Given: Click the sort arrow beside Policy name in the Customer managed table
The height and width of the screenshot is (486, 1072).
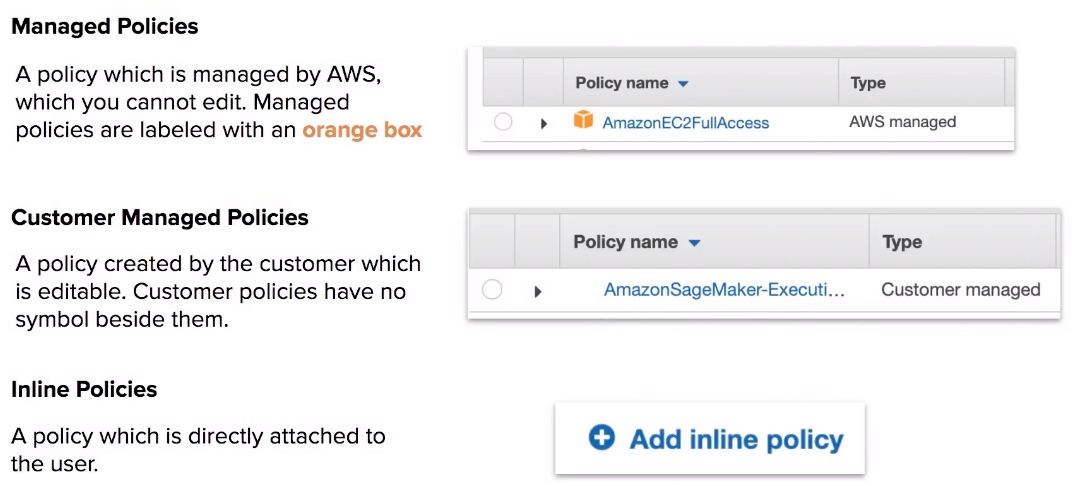Looking at the screenshot, I should (x=695, y=243).
